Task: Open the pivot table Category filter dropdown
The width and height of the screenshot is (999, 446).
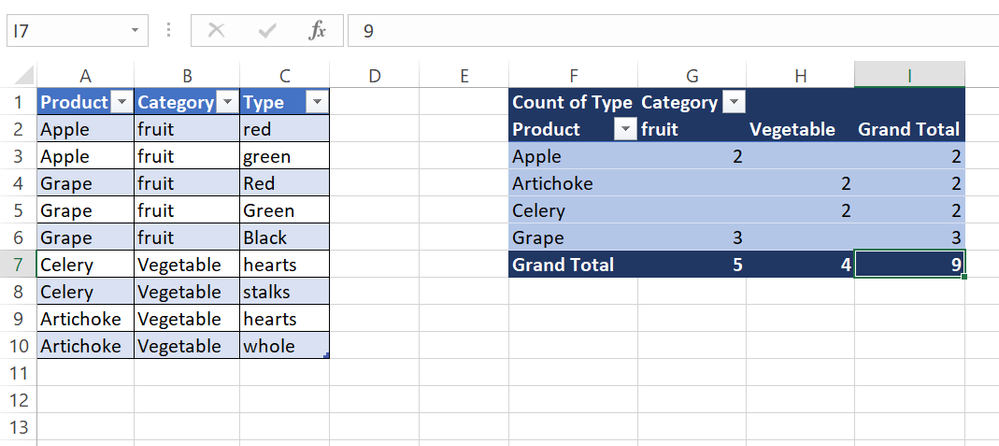Action: [x=733, y=102]
